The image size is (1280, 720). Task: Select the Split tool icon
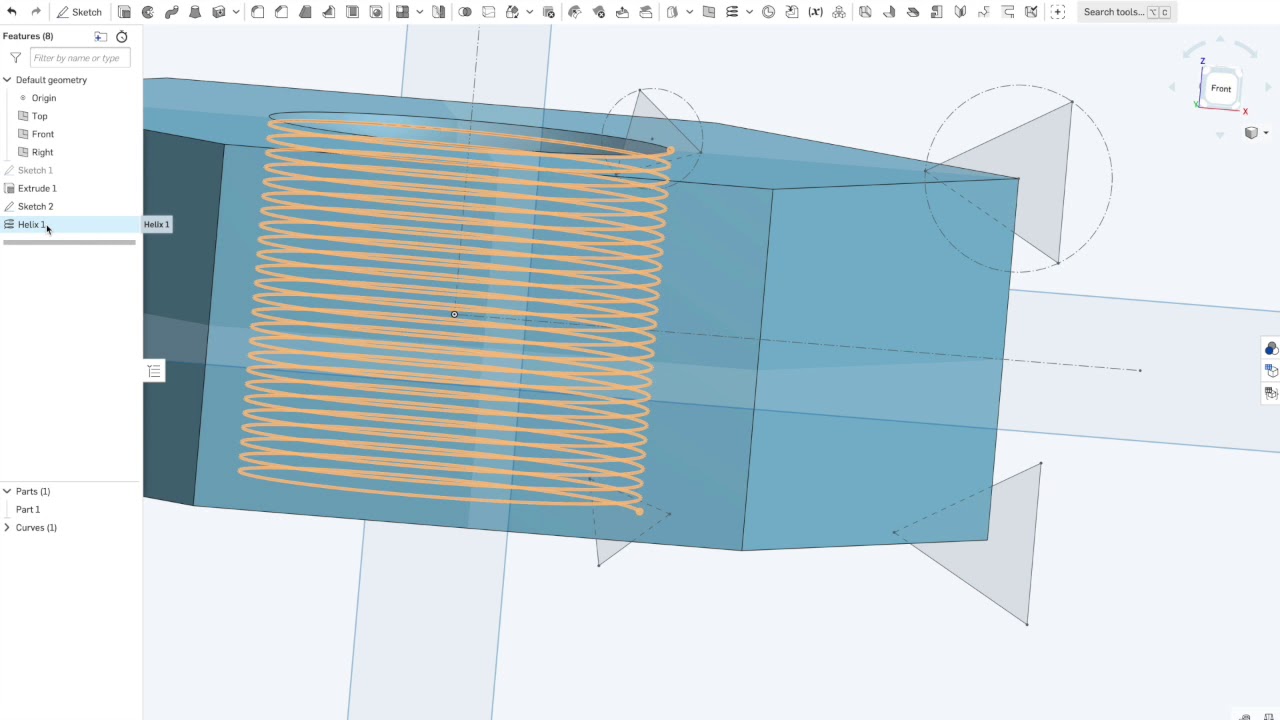[488, 12]
